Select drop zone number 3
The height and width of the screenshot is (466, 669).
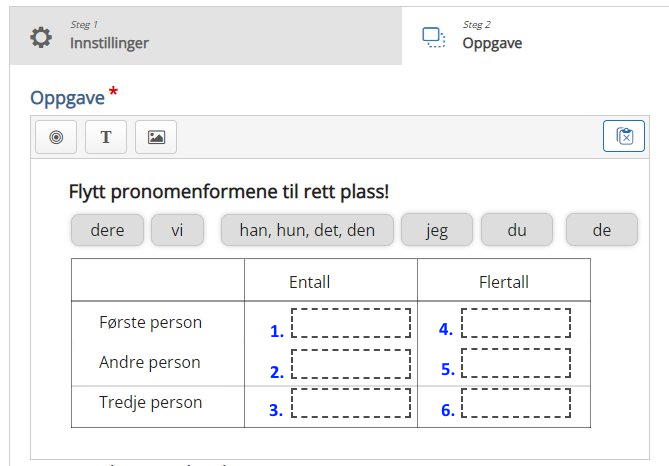[x=351, y=403]
